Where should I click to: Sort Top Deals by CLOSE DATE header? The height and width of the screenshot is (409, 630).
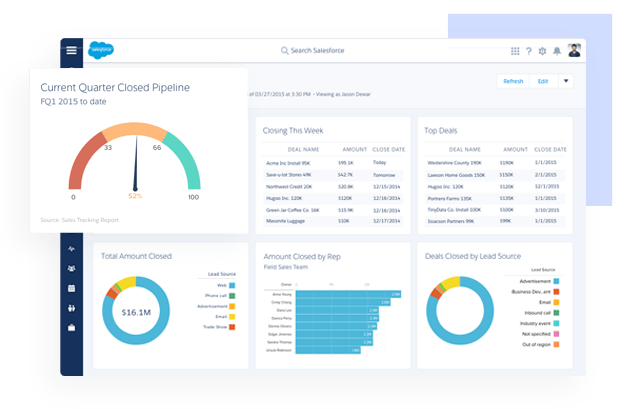tap(550, 149)
